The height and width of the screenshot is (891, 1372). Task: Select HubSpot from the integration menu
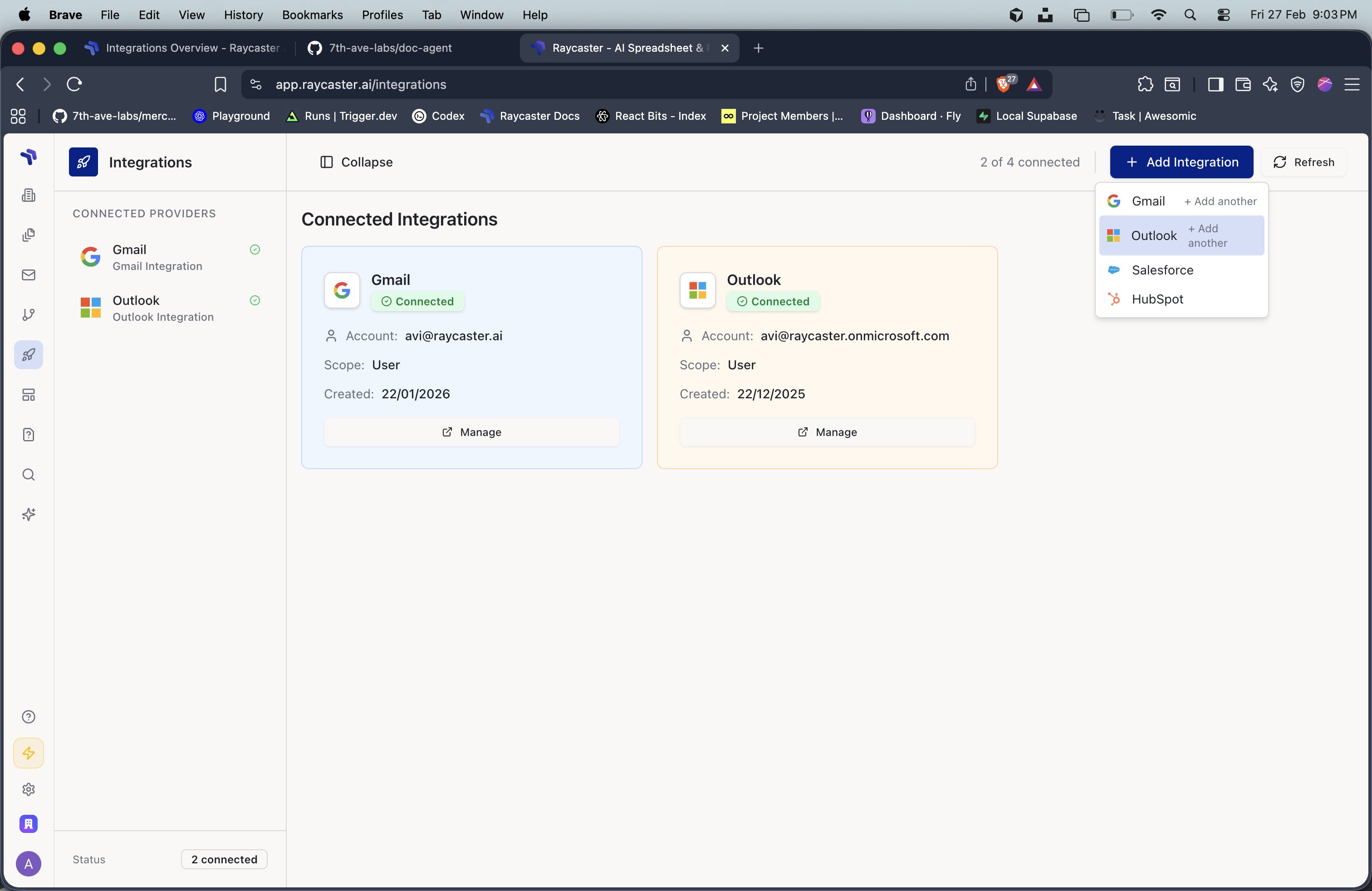click(1158, 299)
